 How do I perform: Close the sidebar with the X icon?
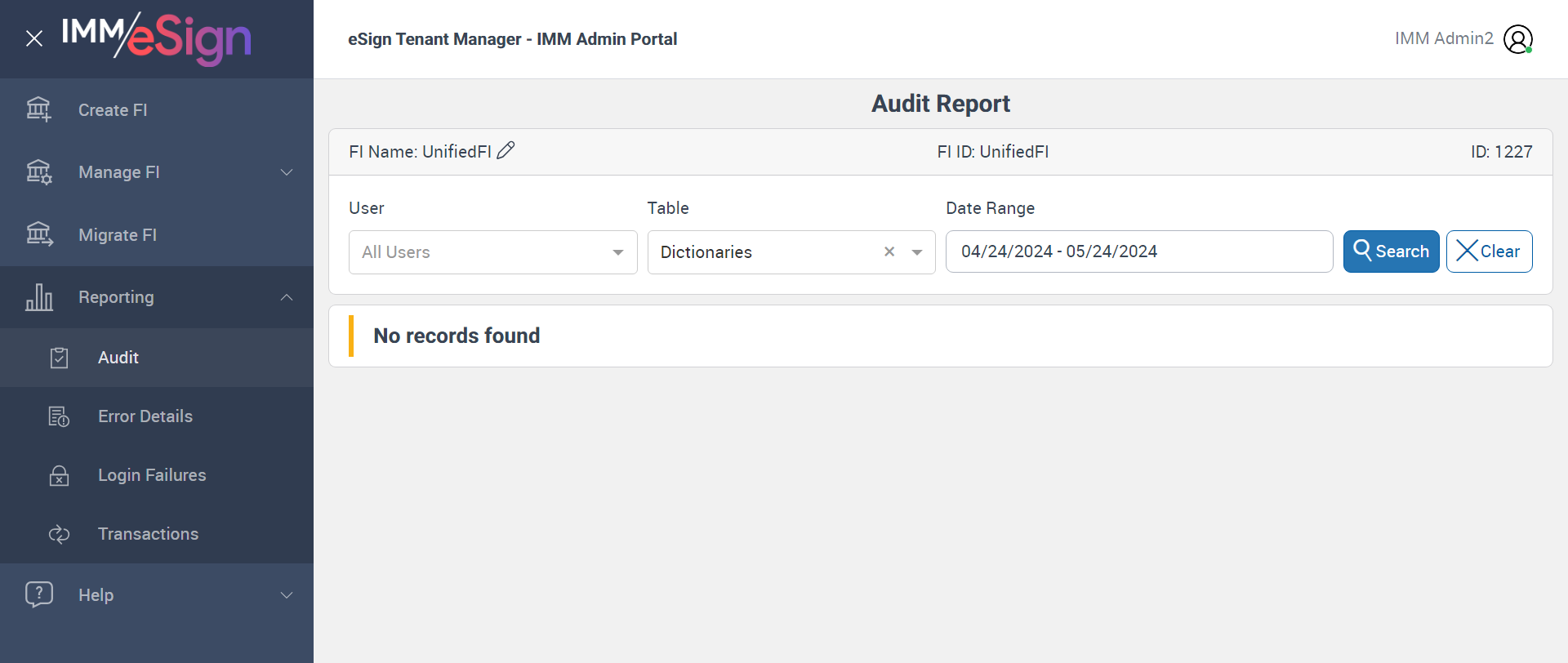coord(34,38)
